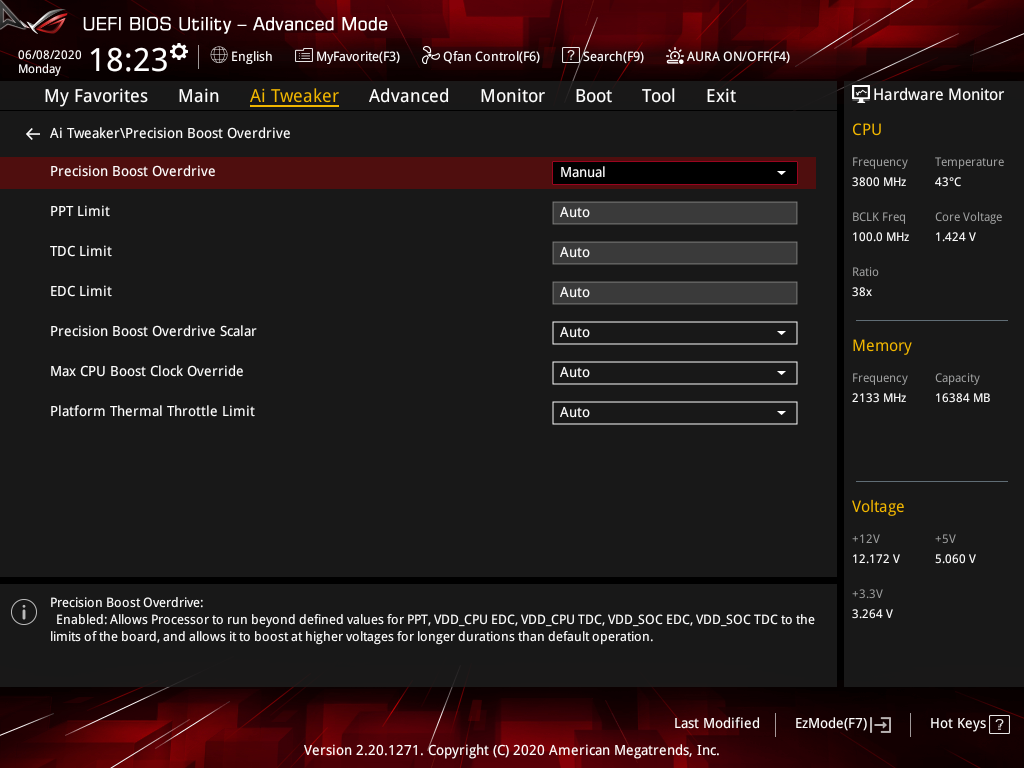The width and height of the screenshot is (1024, 768).
Task: Click the Version 2.20.1271 copyright text
Action: [511, 750]
